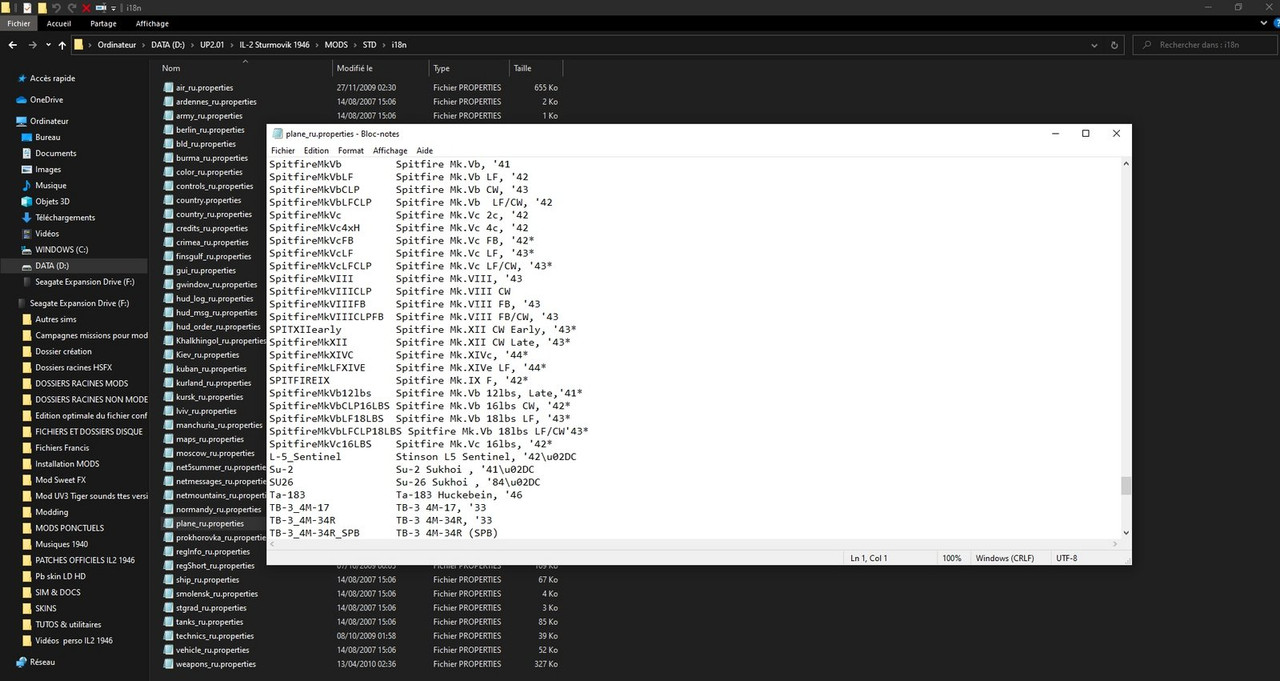Expand chevron after MODS in address bar

pos(355,45)
